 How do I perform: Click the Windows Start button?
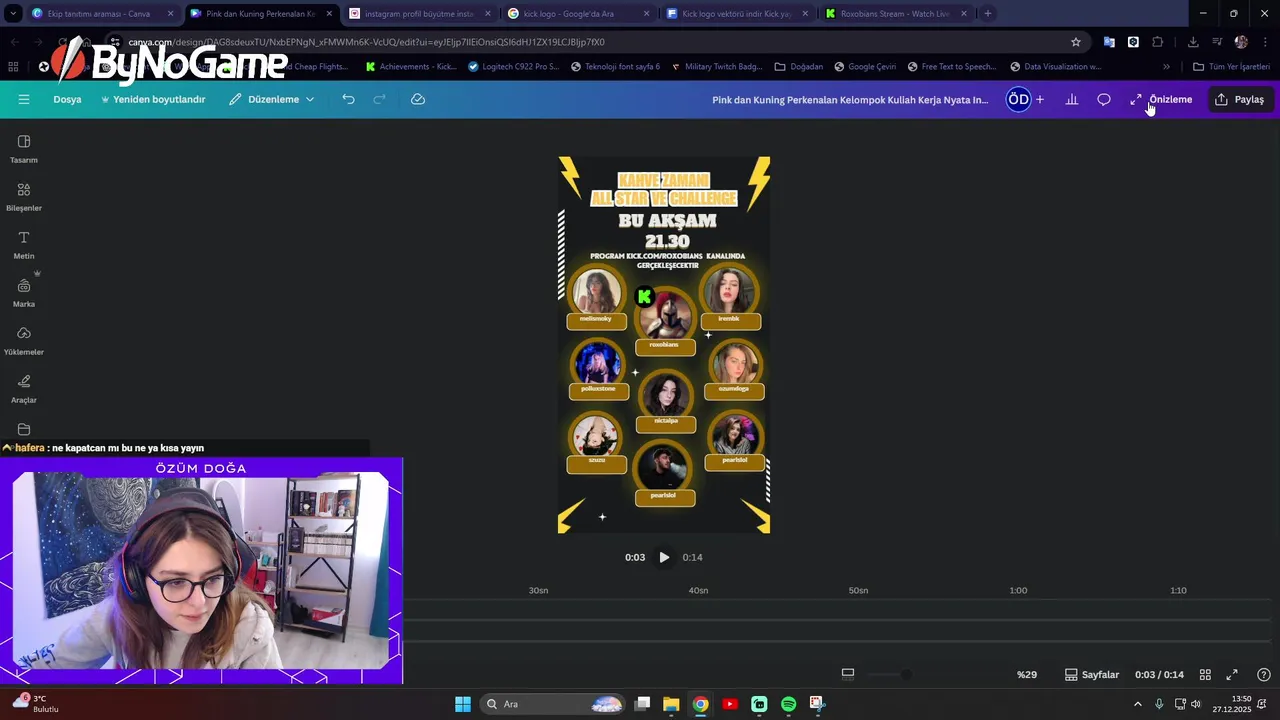click(x=462, y=704)
